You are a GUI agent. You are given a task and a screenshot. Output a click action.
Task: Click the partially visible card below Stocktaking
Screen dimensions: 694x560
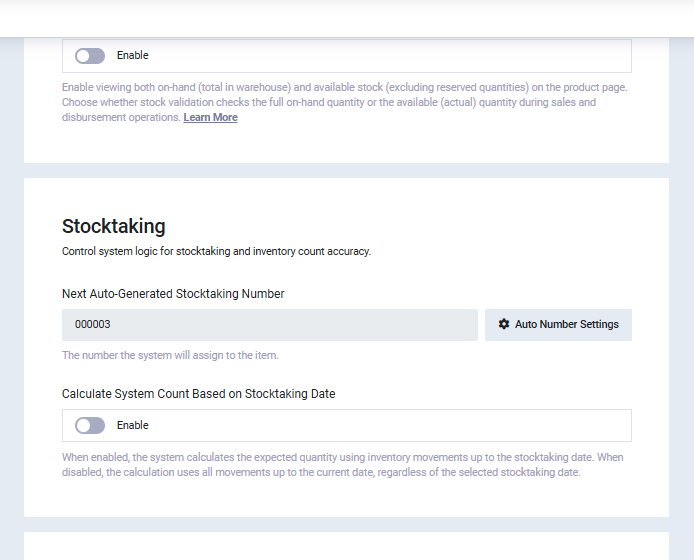346,547
